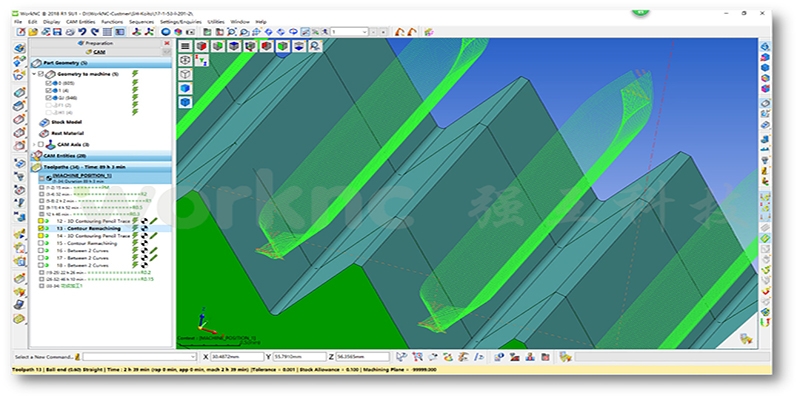Image resolution: width=800 pixels, height=400 pixels.
Task: Click the open folder icon in the toolbar
Action: (33, 32)
